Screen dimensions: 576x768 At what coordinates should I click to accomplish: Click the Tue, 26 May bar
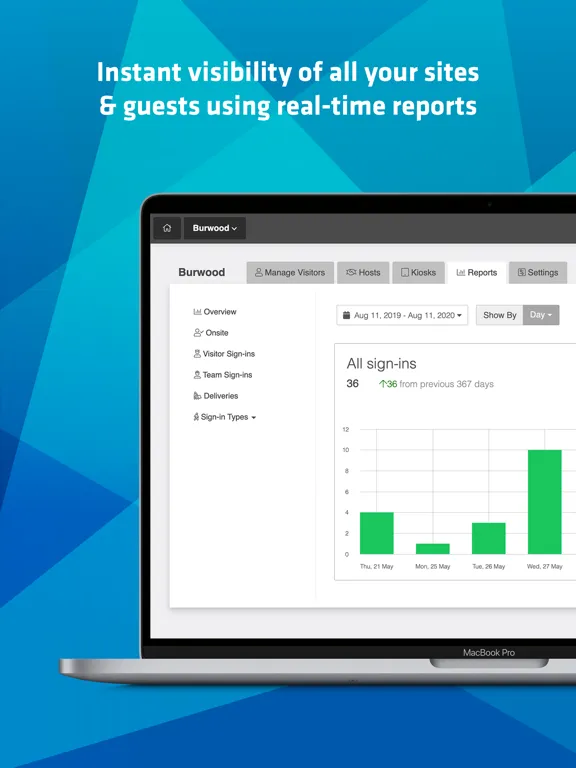488,538
